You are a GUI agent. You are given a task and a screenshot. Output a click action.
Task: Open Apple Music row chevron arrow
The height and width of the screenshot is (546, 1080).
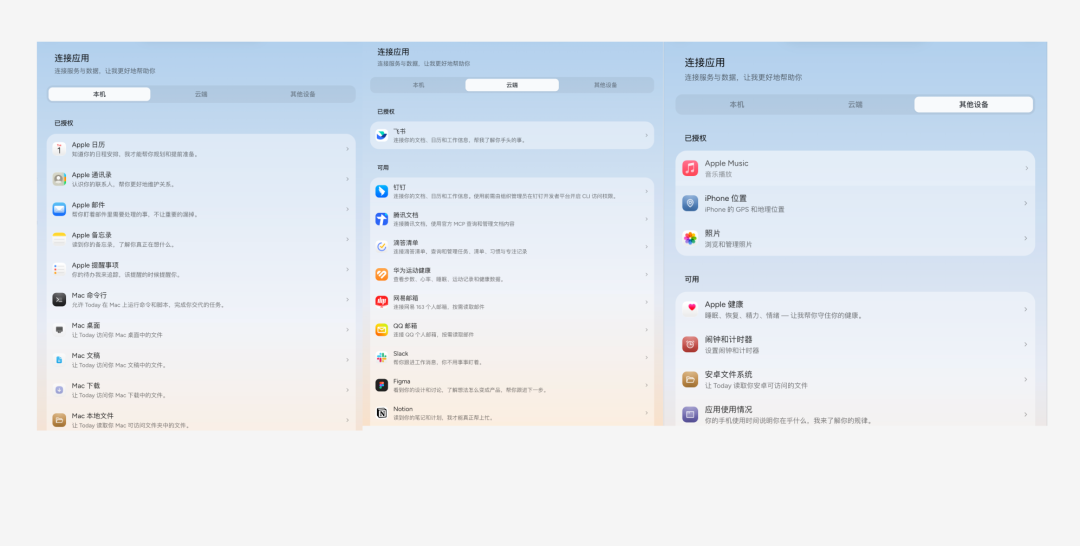pos(1026,168)
